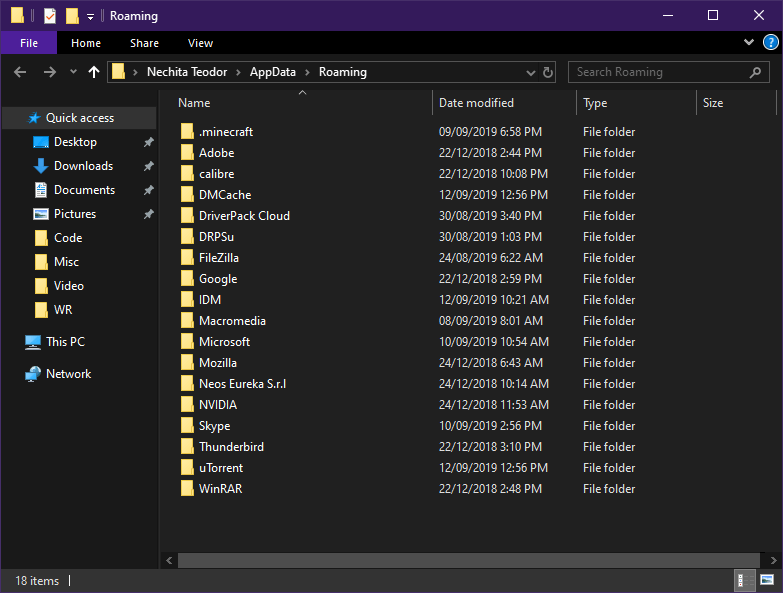Select the Mozilla folder icon
783x593 pixels.
[x=187, y=362]
